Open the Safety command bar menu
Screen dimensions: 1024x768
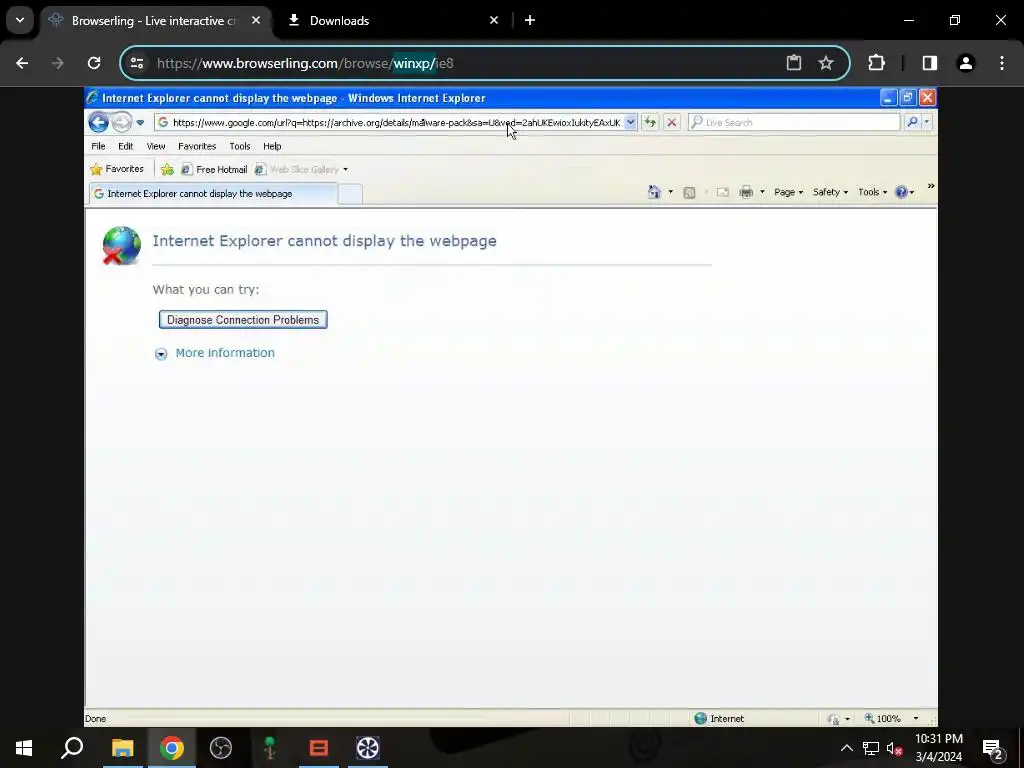point(830,192)
